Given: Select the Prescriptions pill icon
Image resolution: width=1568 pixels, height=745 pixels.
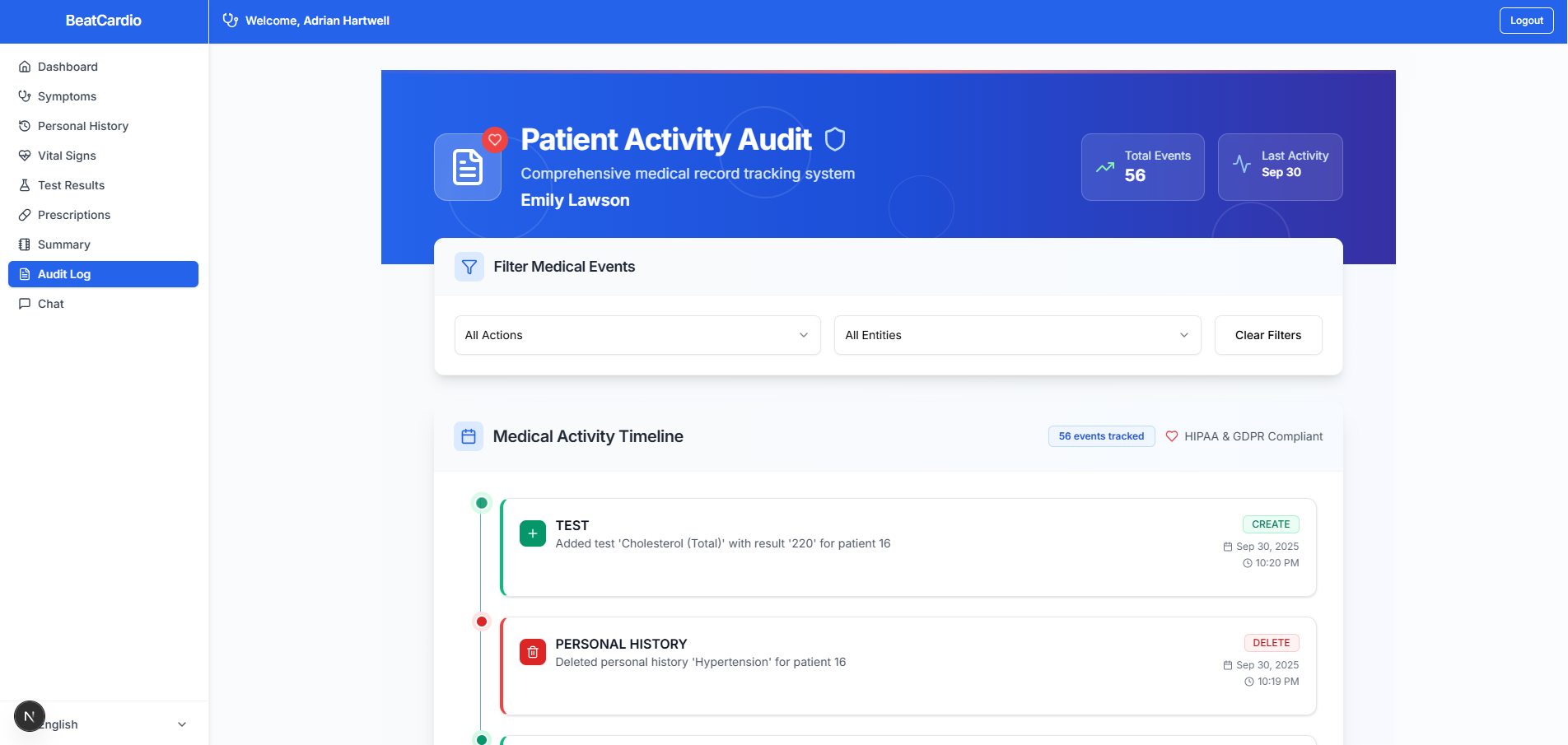Looking at the screenshot, I should pyautogui.click(x=25, y=215).
